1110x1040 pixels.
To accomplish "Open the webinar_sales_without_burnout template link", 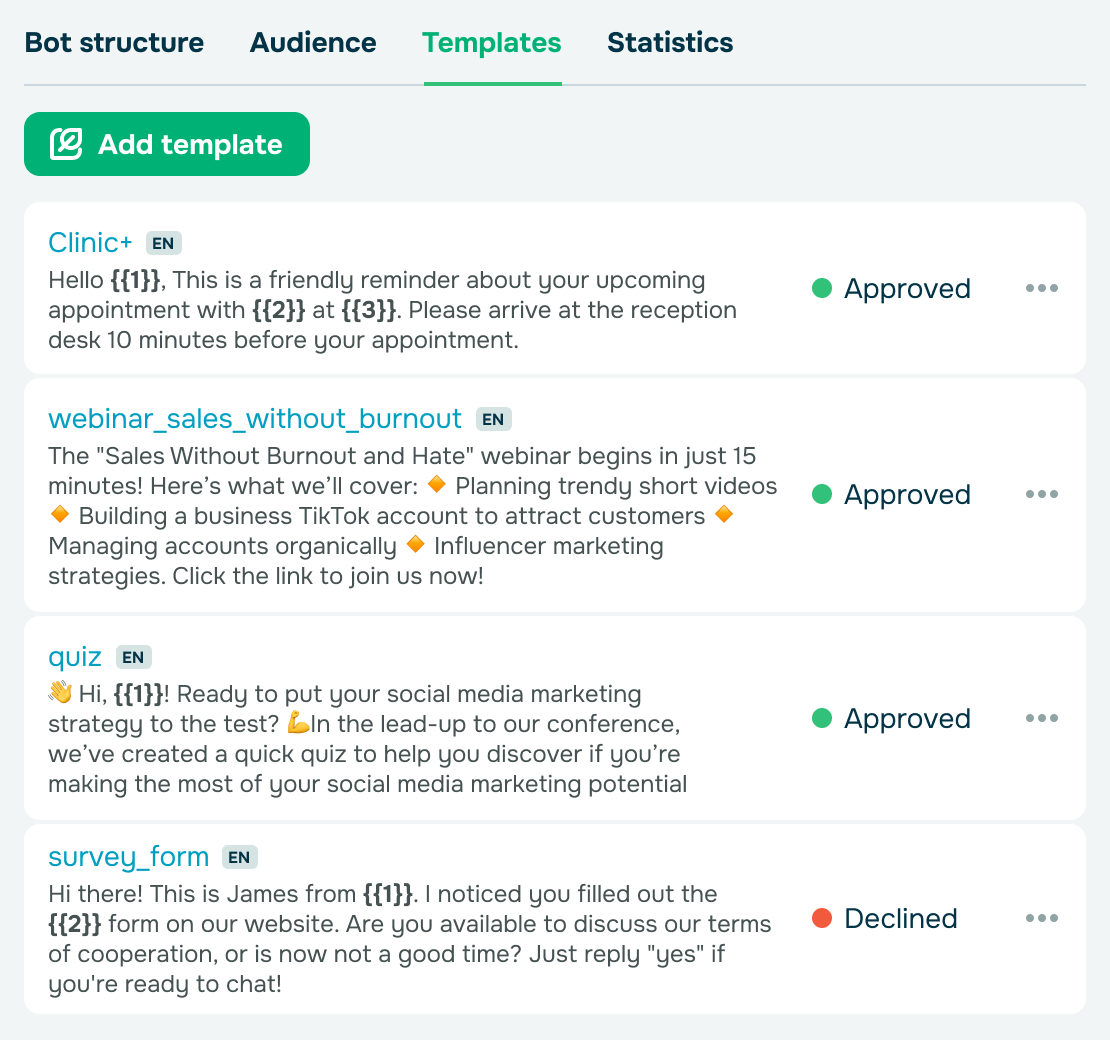I will [255, 419].
